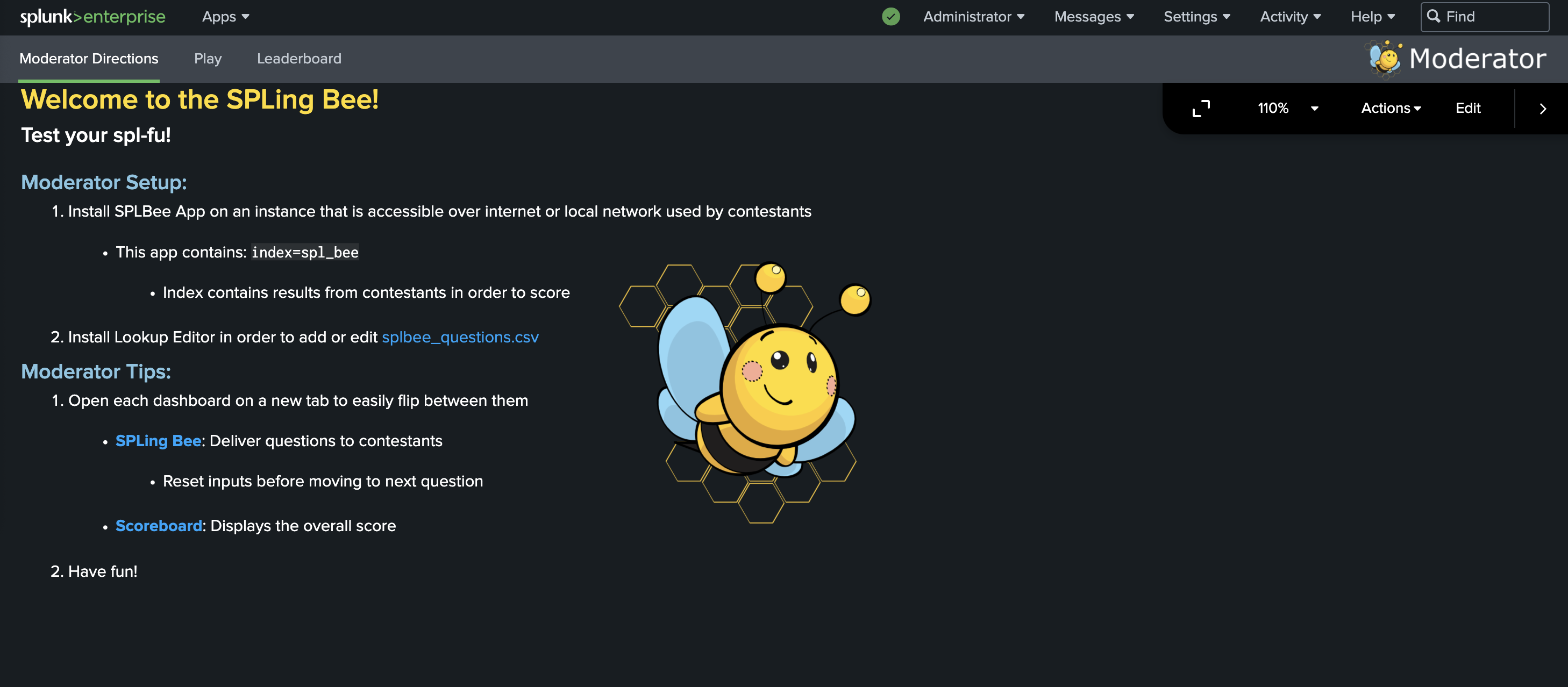Image resolution: width=1568 pixels, height=687 pixels.
Task: Open the Help menu
Action: point(1371,17)
